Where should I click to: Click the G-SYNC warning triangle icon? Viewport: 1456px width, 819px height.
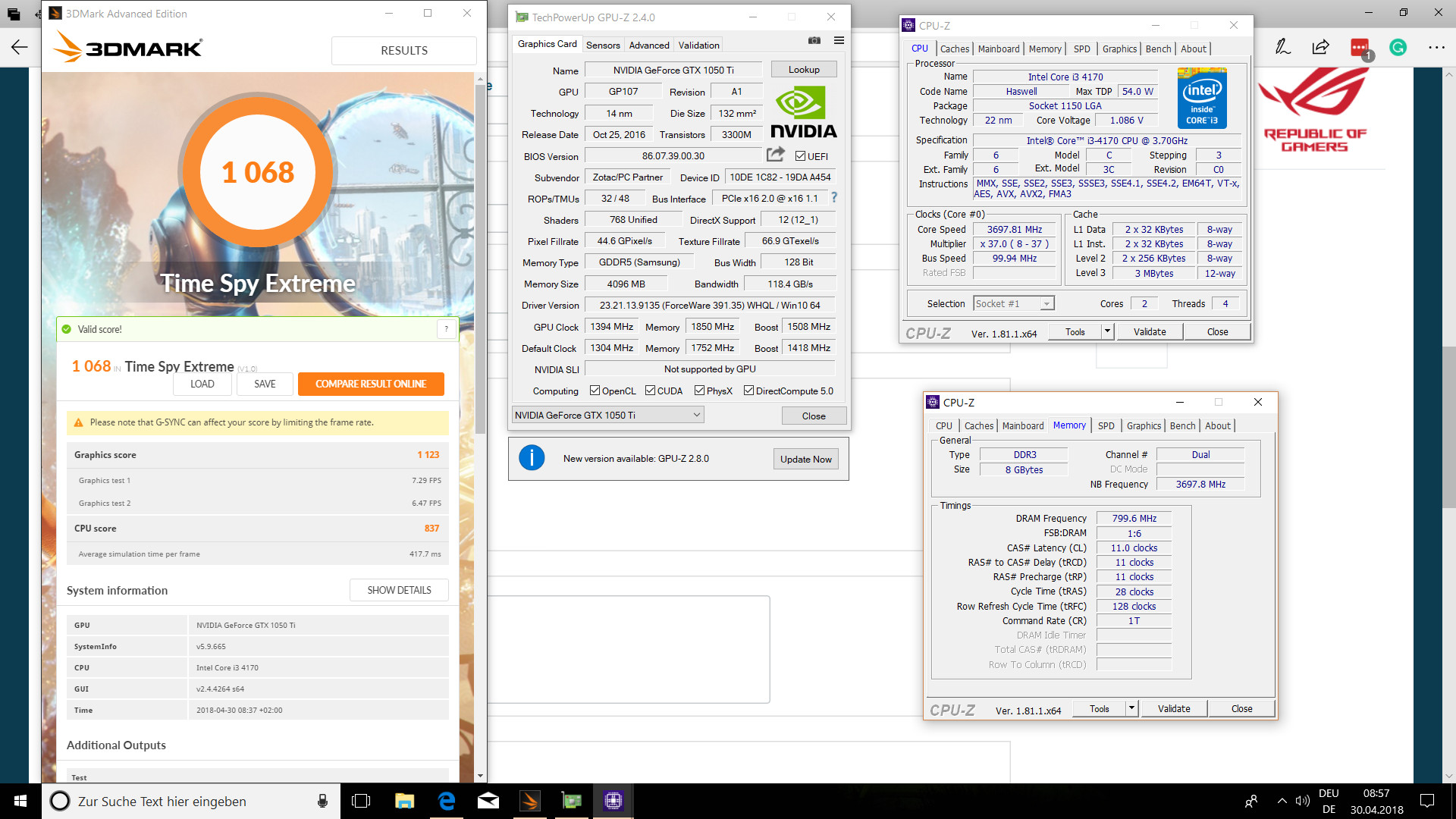click(x=78, y=422)
